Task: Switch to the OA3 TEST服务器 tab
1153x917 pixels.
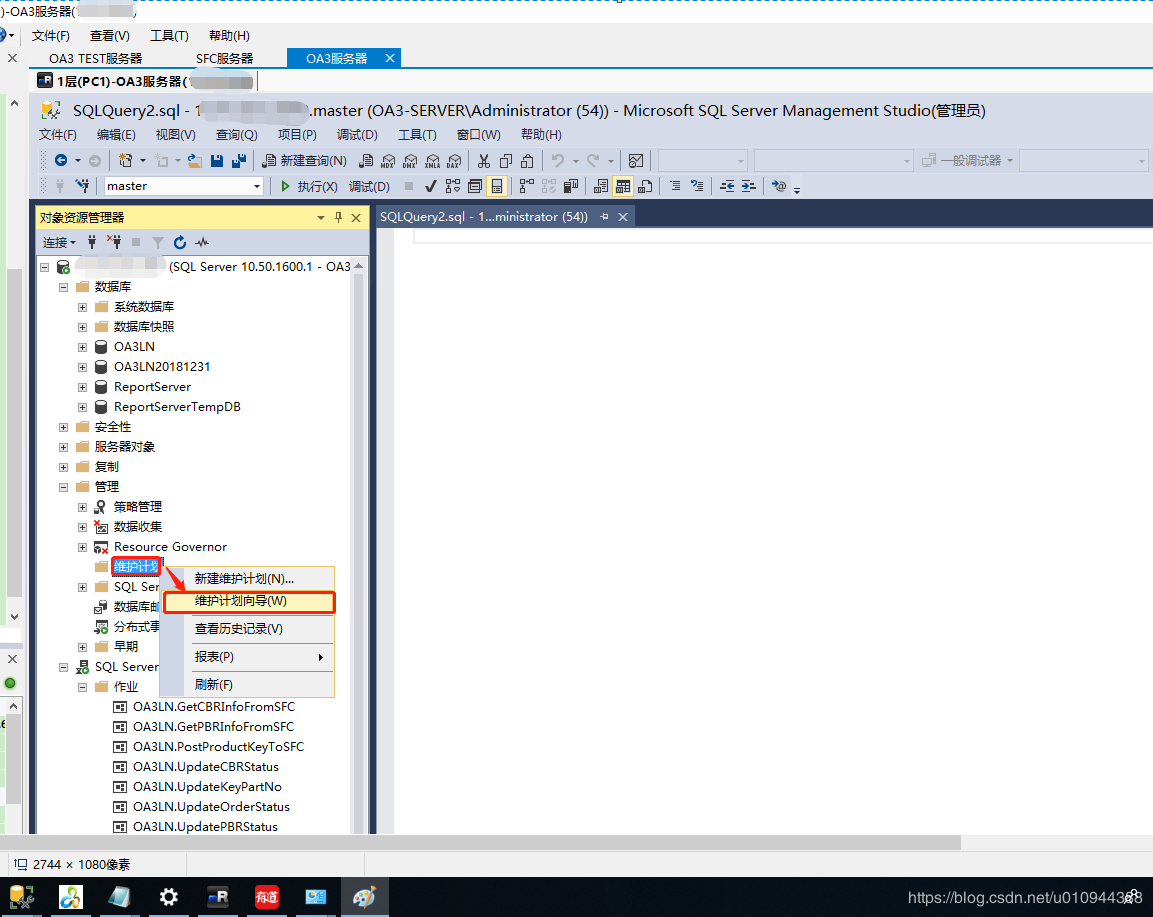Action: pyautogui.click(x=96, y=58)
